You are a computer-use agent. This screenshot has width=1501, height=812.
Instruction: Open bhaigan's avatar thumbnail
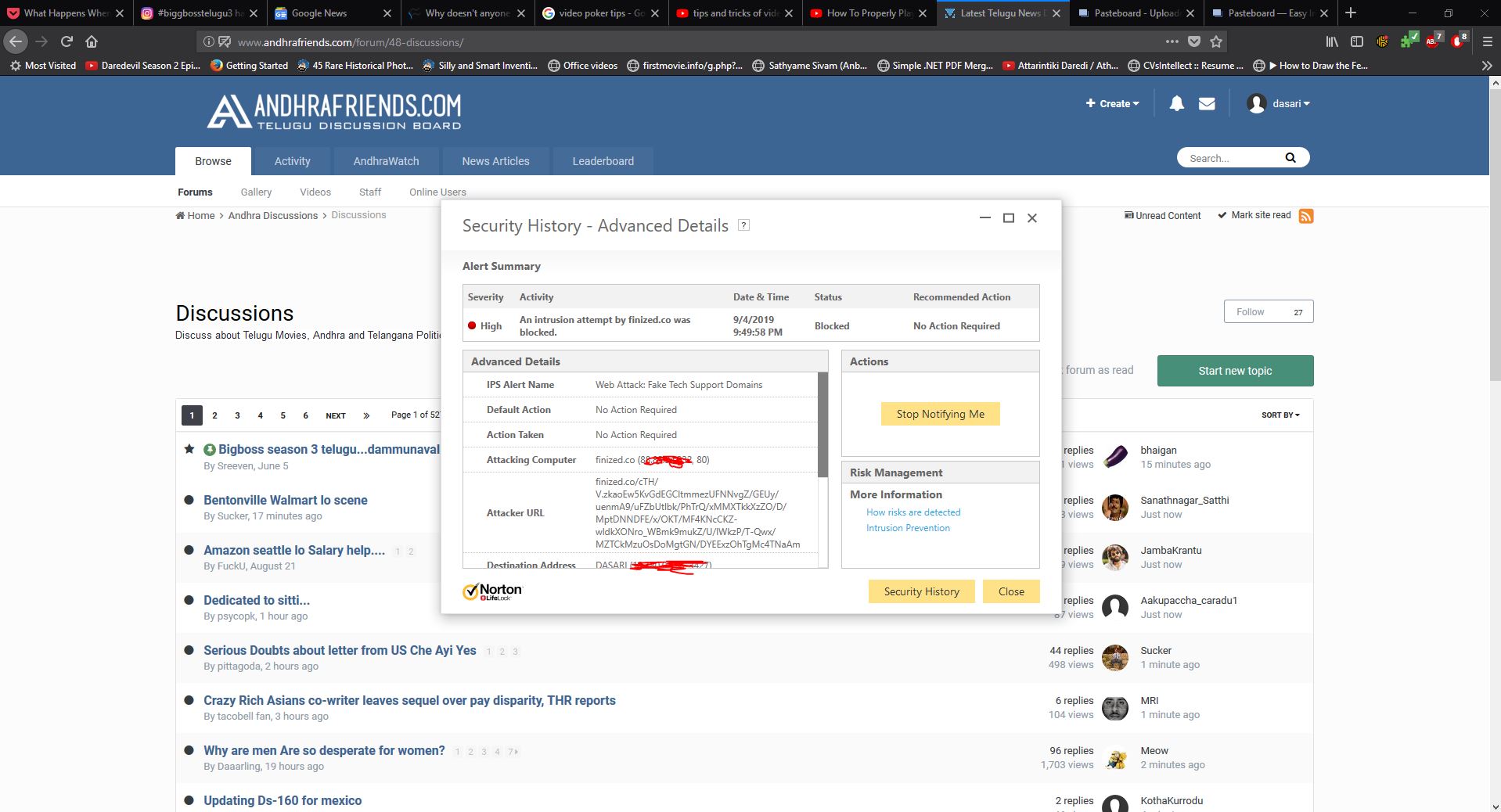tap(1115, 457)
